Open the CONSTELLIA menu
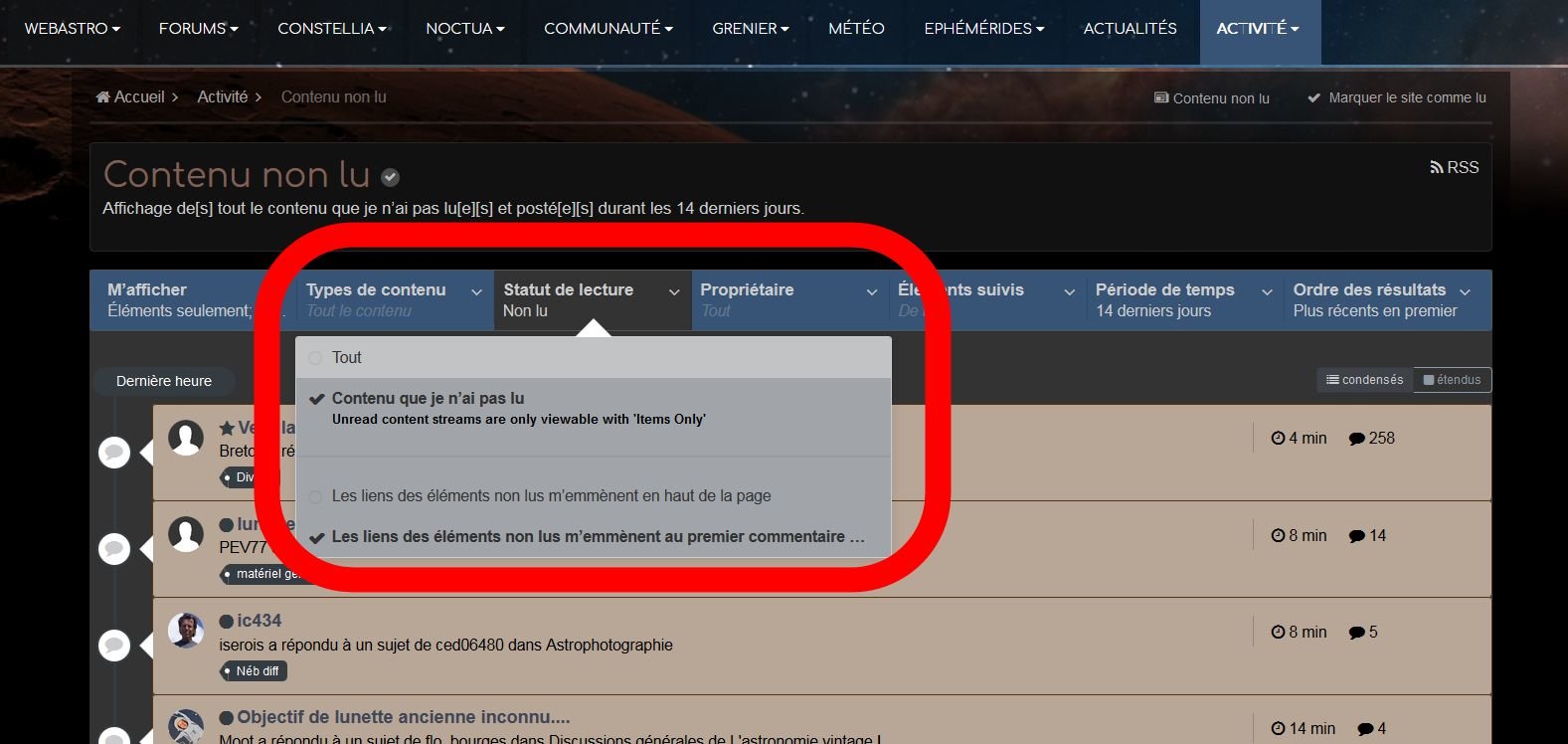The image size is (1568, 744). point(332,29)
